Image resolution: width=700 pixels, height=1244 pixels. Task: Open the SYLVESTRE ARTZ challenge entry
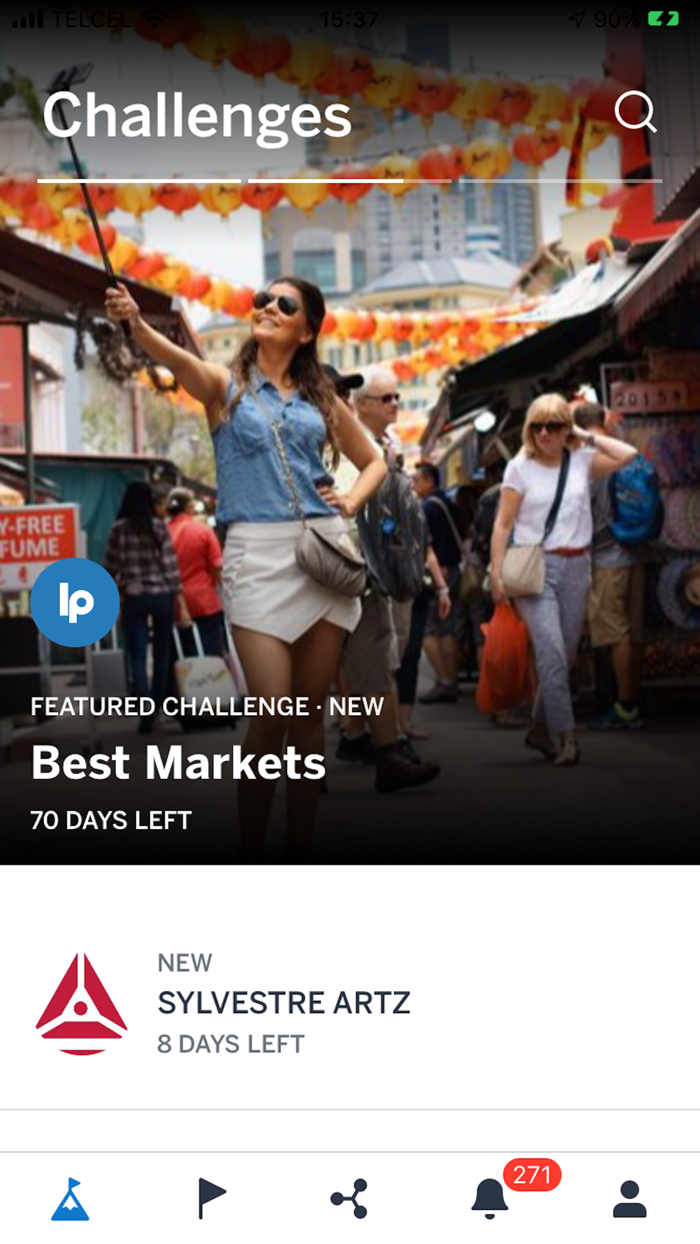tap(350, 1003)
